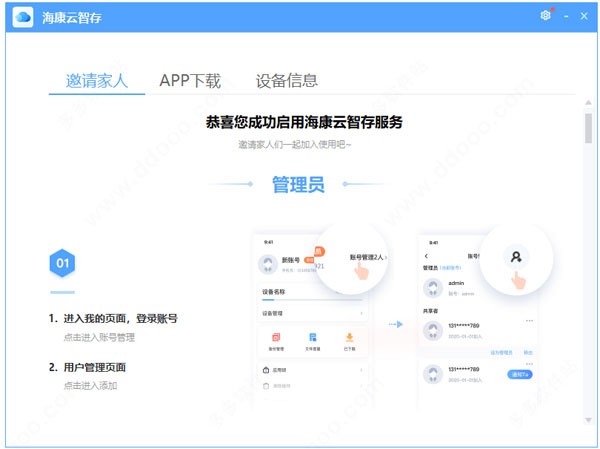600x449 pixels.
Task: Click the 邀请家人们一起加入使用吧 subtitle
Action: (x=294, y=144)
